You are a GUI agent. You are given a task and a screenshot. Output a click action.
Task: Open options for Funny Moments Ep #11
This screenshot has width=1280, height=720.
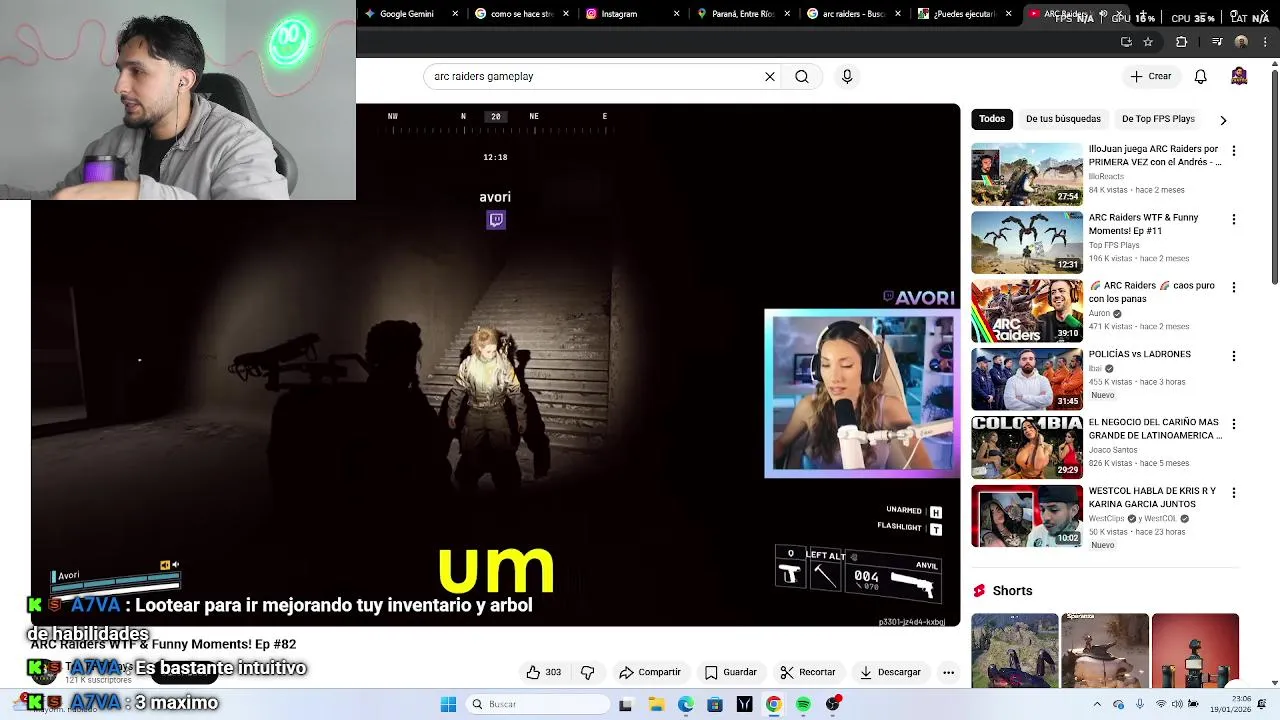point(1234,219)
